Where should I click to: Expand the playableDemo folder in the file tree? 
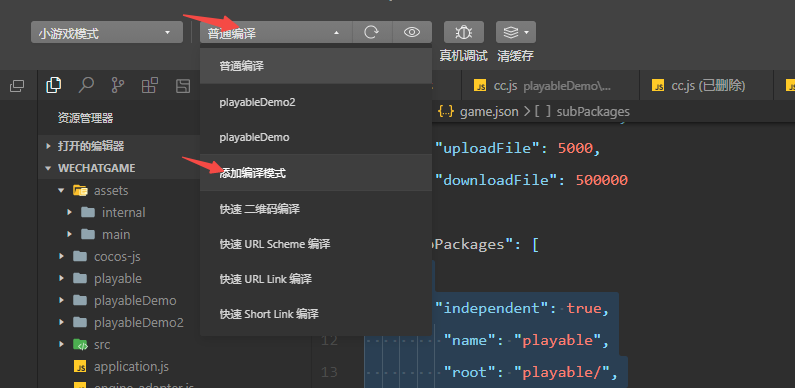61,300
